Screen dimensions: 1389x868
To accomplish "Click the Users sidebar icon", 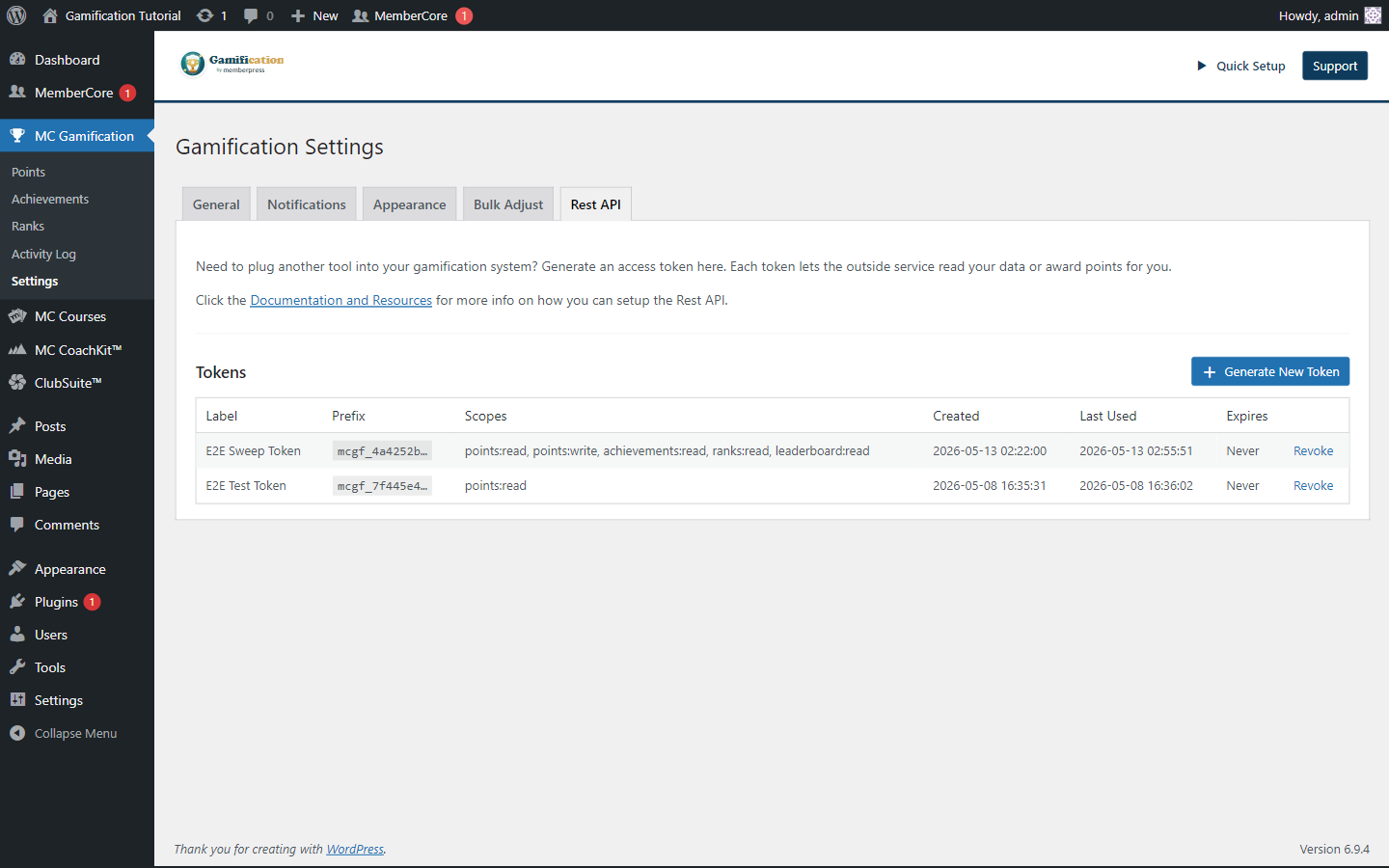I will tap(17, 634).
